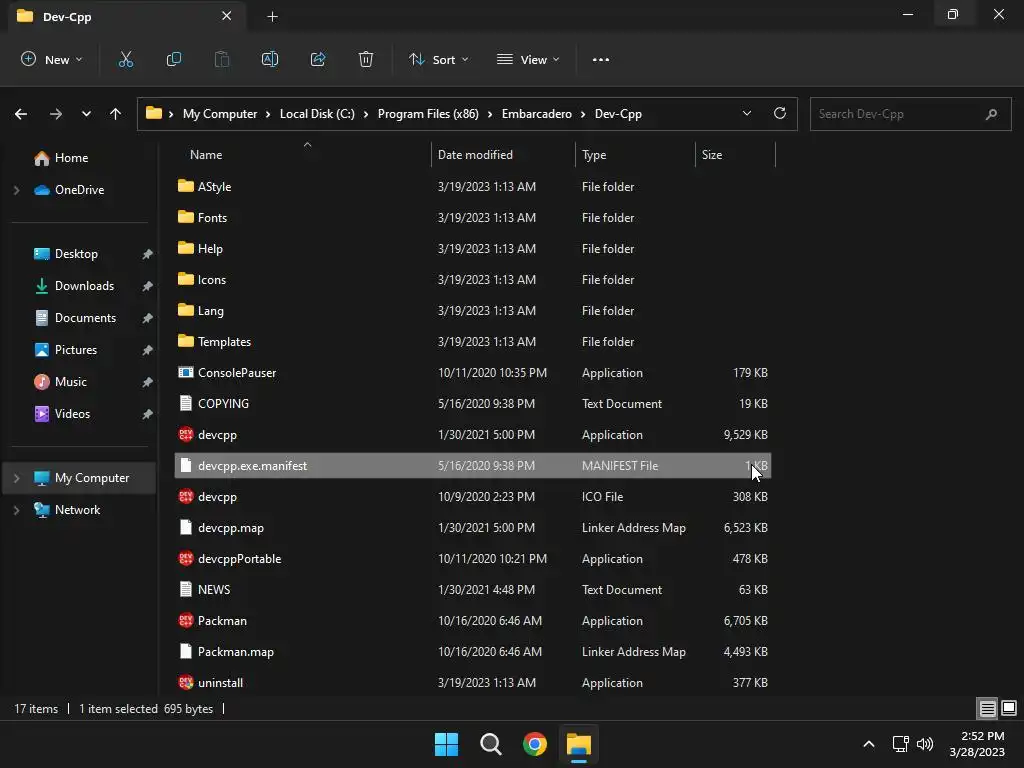This screenshot has width=1024, height=768.
Task: Go forward with the right arrow
Action: [56, 114]
